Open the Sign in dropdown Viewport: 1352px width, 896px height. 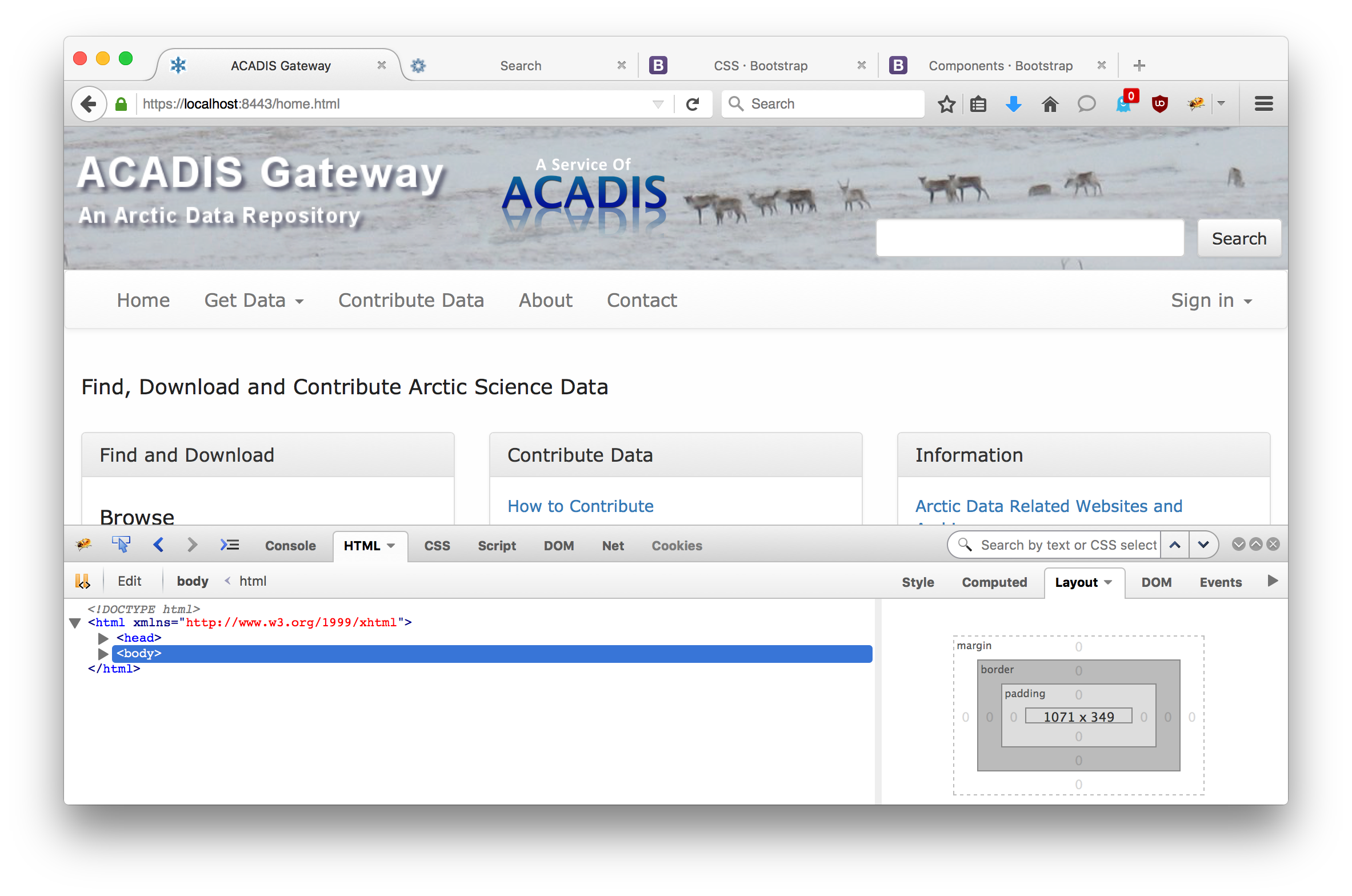tap(1211, 301)
